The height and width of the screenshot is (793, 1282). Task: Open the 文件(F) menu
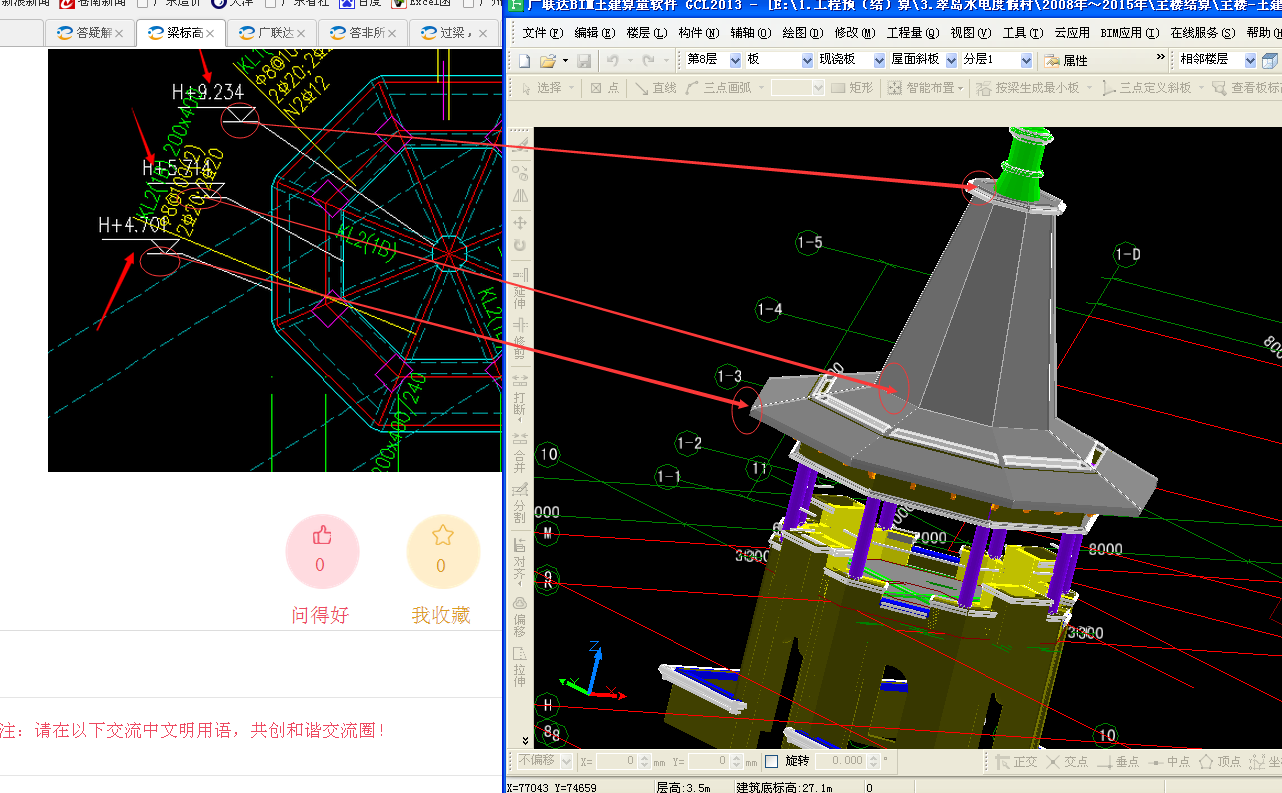click(542, 33)
